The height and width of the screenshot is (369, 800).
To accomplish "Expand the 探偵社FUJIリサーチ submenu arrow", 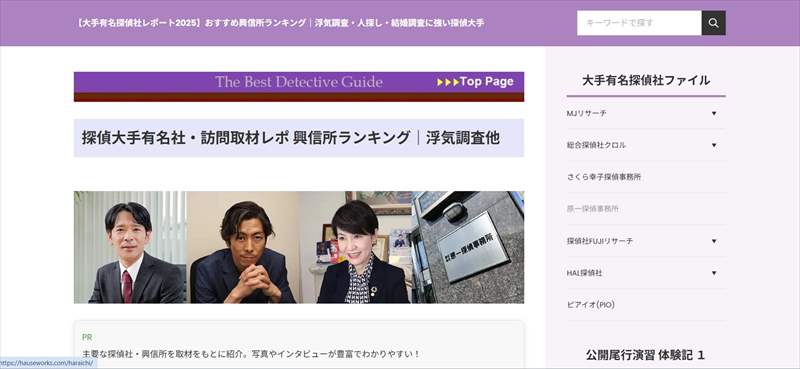I will pos(714,241).
